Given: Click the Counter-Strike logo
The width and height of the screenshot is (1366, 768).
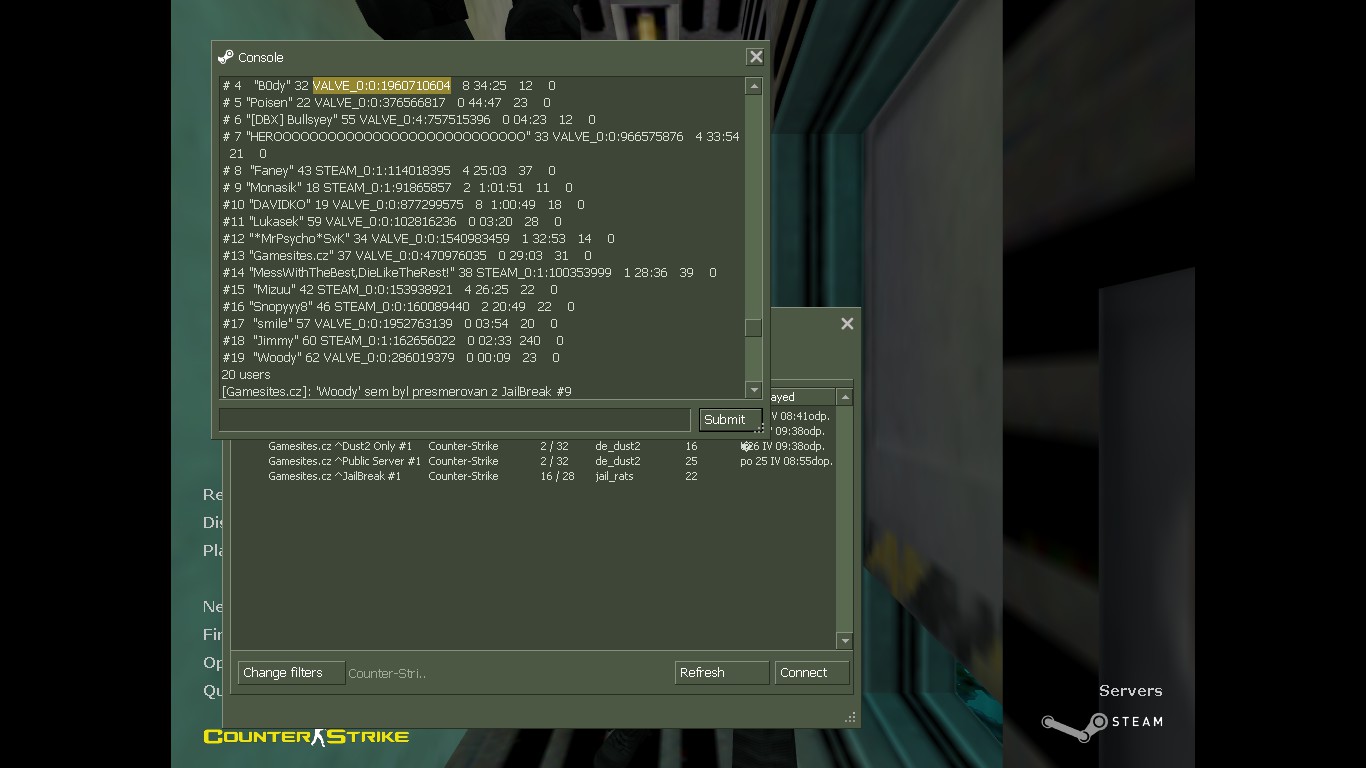Looking at the screenshot, I should pos(306,737).
